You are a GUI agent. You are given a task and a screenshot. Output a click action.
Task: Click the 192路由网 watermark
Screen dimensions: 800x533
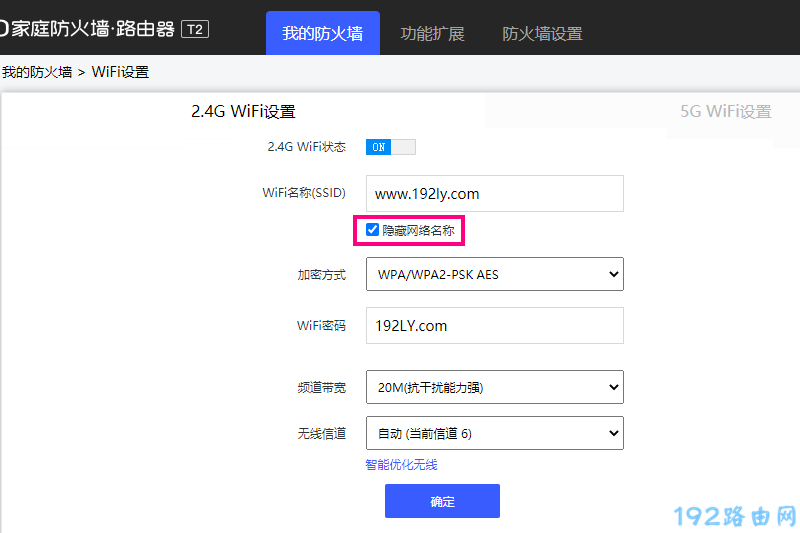(735, 516)
